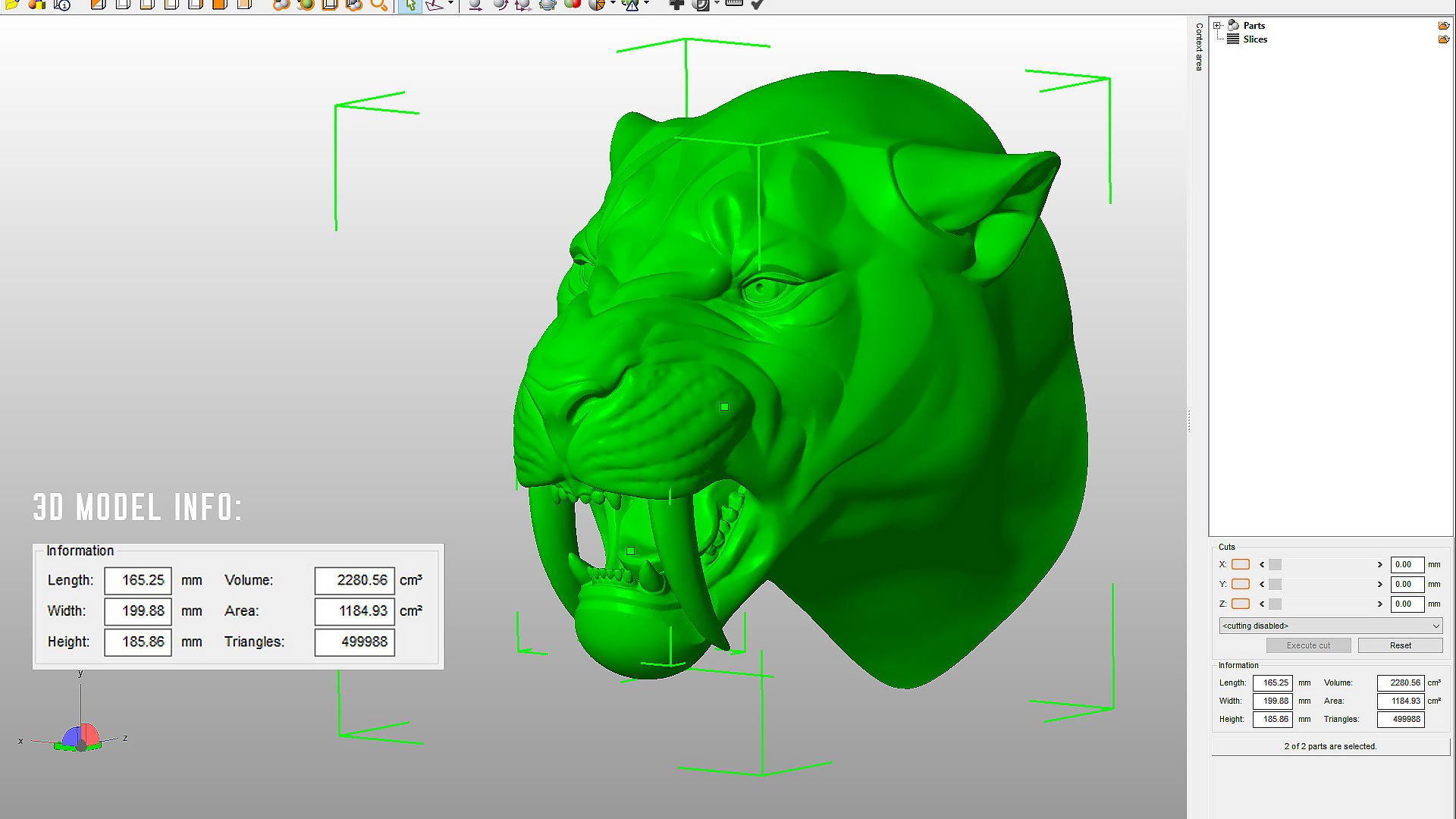Click the grey spheres show-parts icon
This screenshot has width=1456, height=819.
coord(281,5)
